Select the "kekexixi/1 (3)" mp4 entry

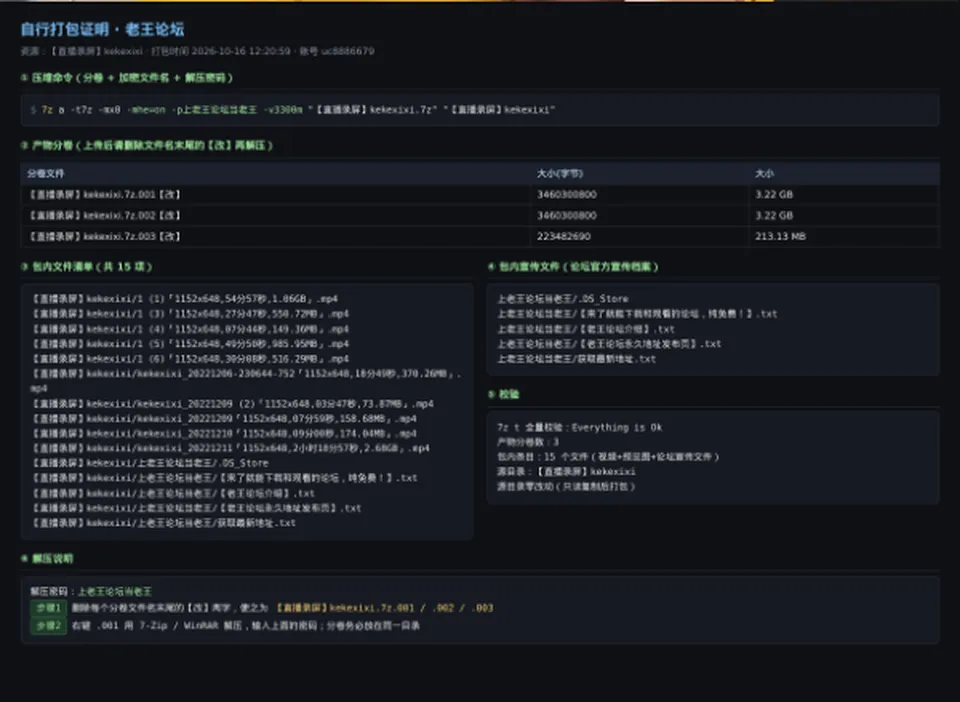pyautogui.click(x=190, y=314)
